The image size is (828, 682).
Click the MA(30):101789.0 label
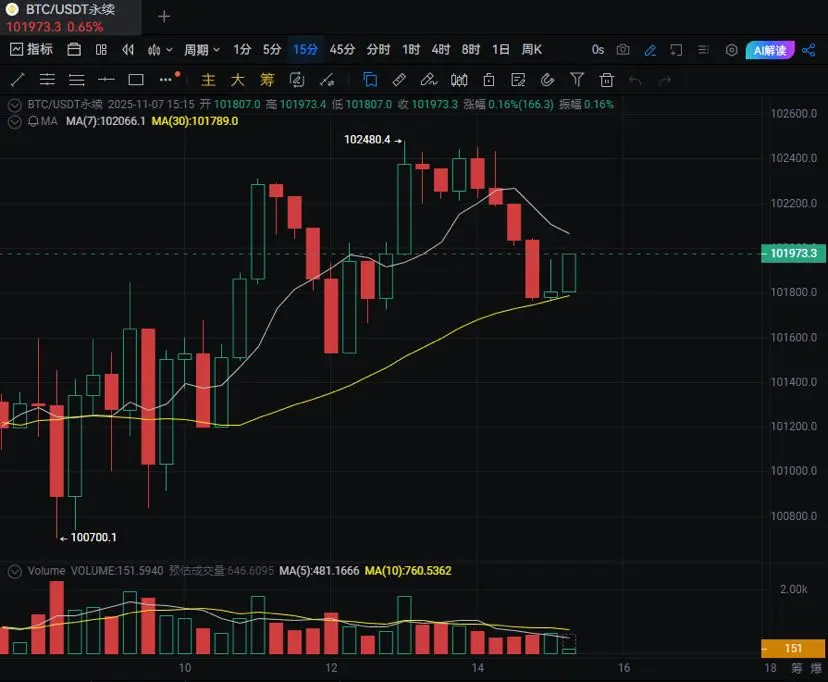pos(195,121)
